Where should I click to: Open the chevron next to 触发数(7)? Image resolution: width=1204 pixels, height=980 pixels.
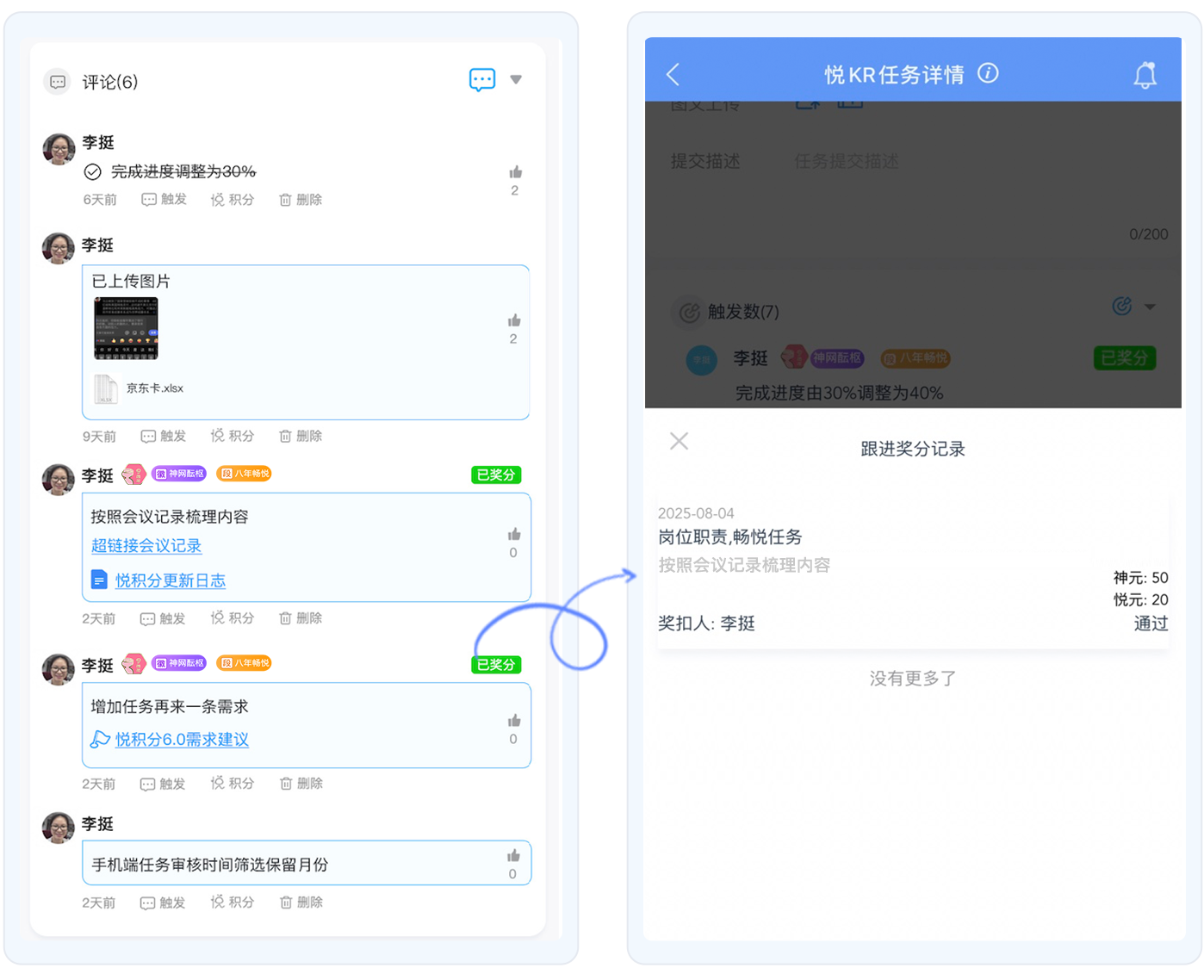coord(1149,306)
